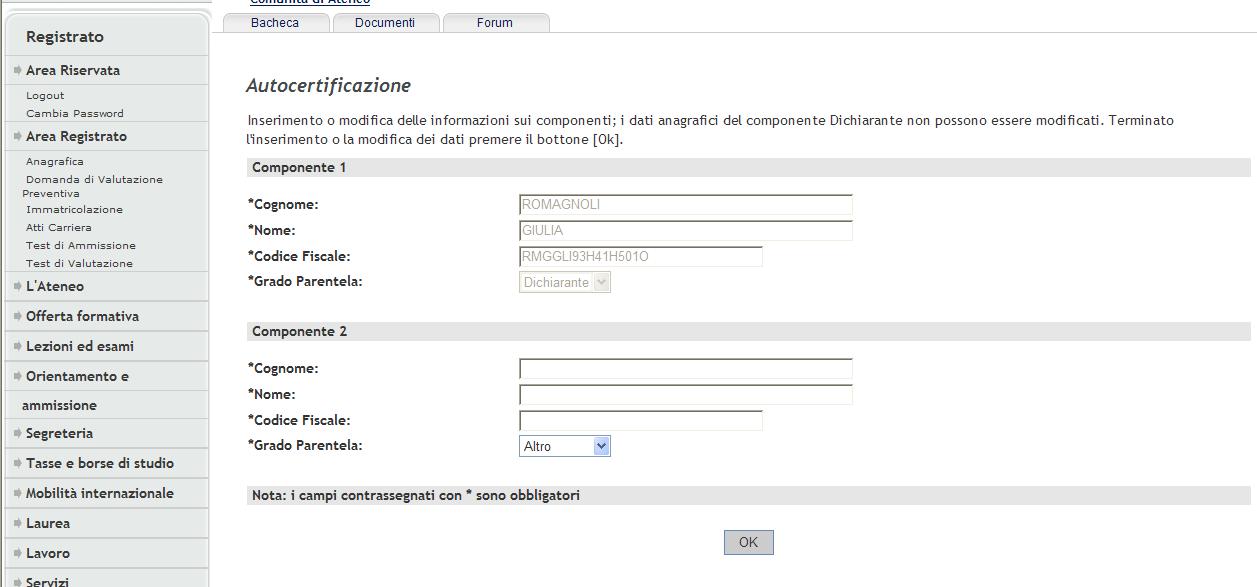Viewport: 1257px width, 587px height.
Task: Click the Componente 1 section header
Action: [748, 167]
